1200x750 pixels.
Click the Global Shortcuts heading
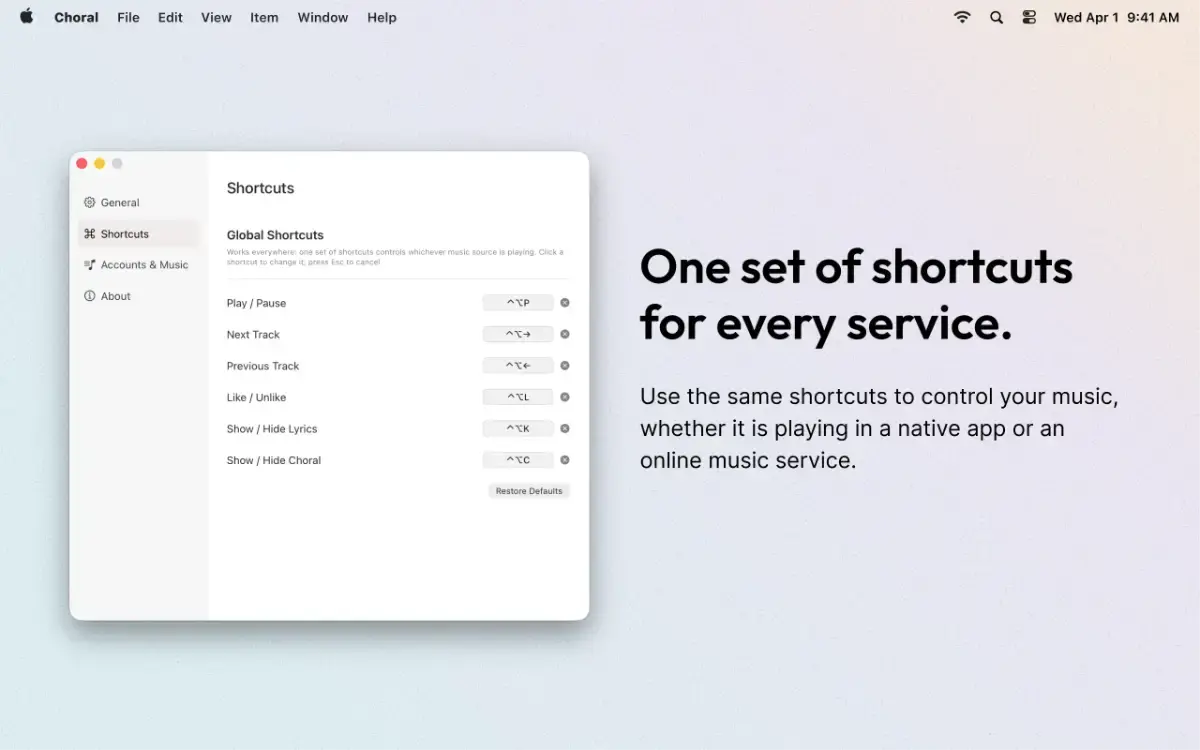point(275,235)
